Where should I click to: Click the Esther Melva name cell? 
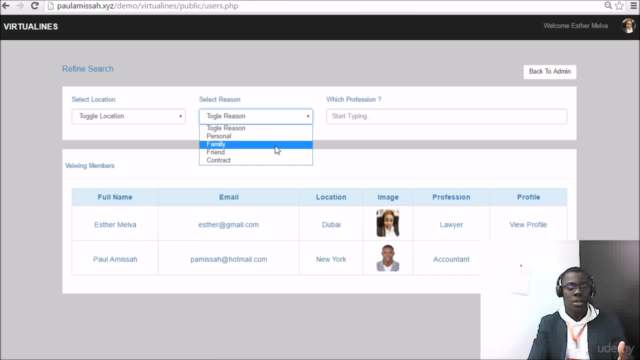115,224
